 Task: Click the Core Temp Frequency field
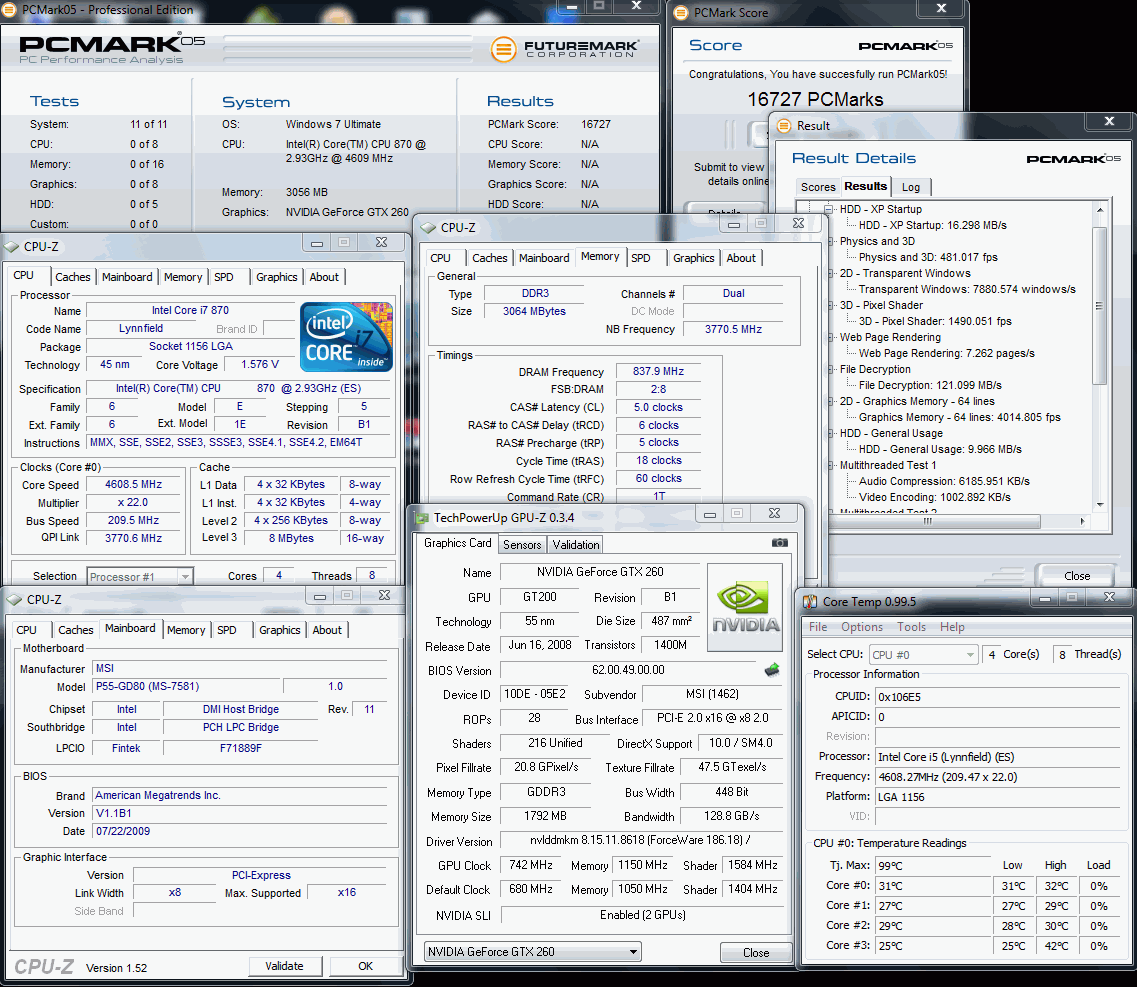click(998, 777)
